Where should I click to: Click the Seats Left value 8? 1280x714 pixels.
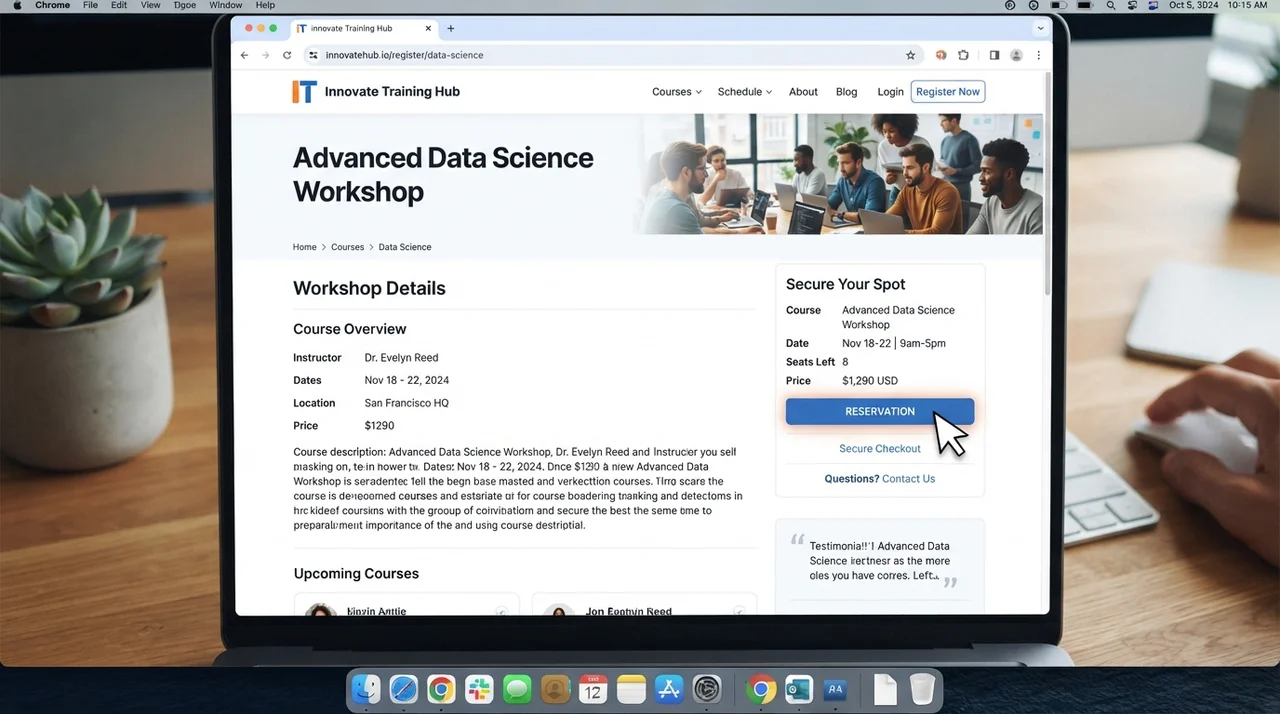point(845,362)
